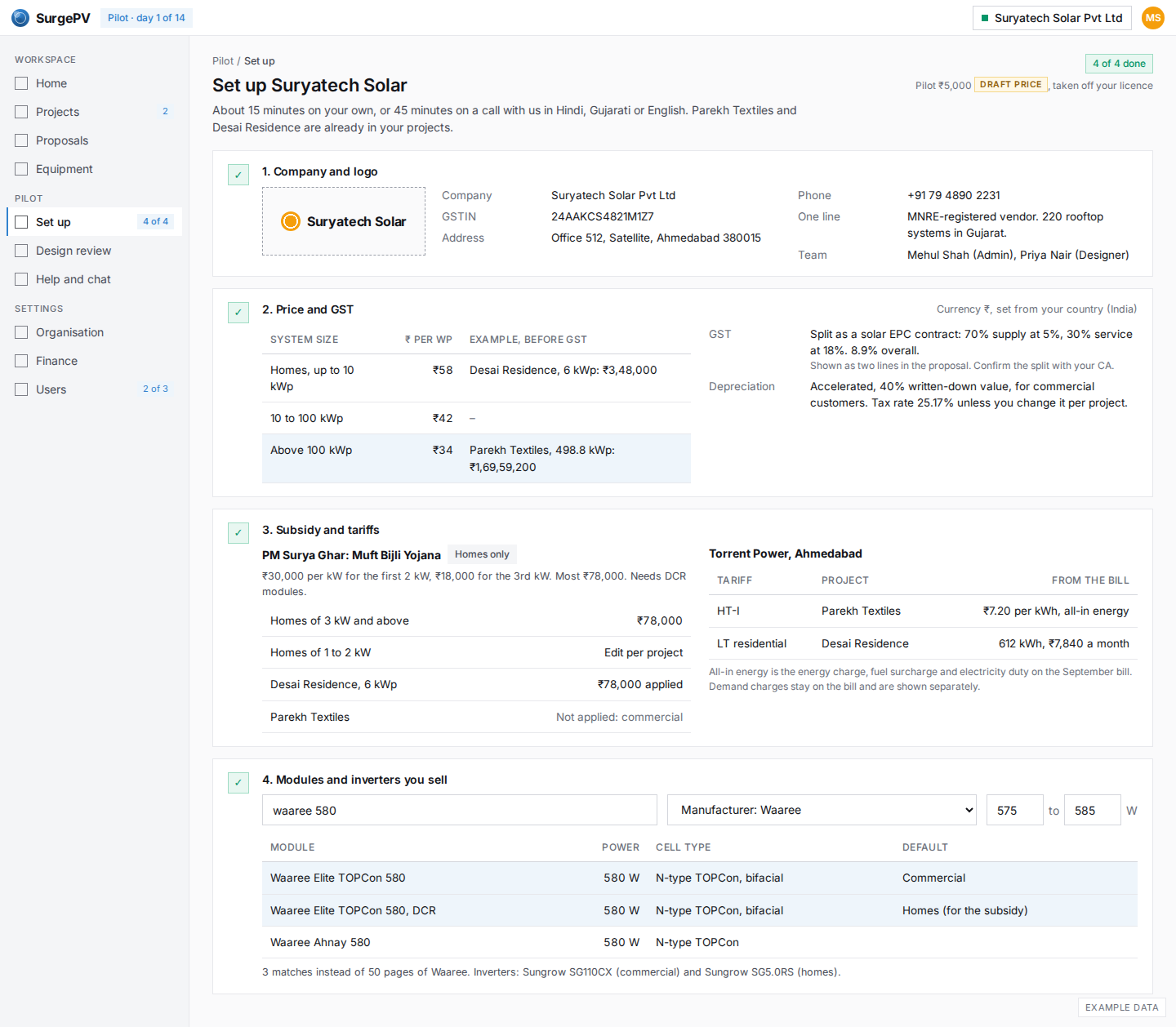The height and width of the screenshot is (1027, 1176).
Task: Click the Proposals sidebar icon box
Action: (21, 140)
